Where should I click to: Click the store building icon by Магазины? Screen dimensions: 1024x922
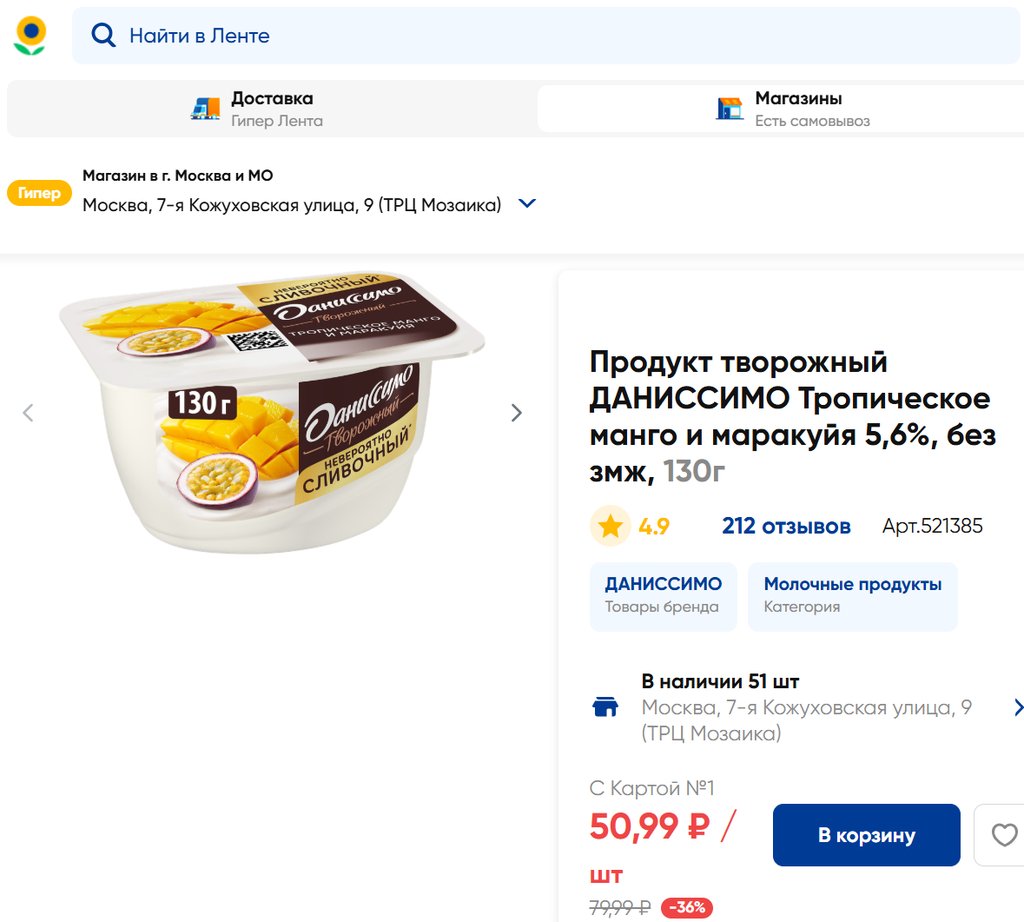pos(730,109)
